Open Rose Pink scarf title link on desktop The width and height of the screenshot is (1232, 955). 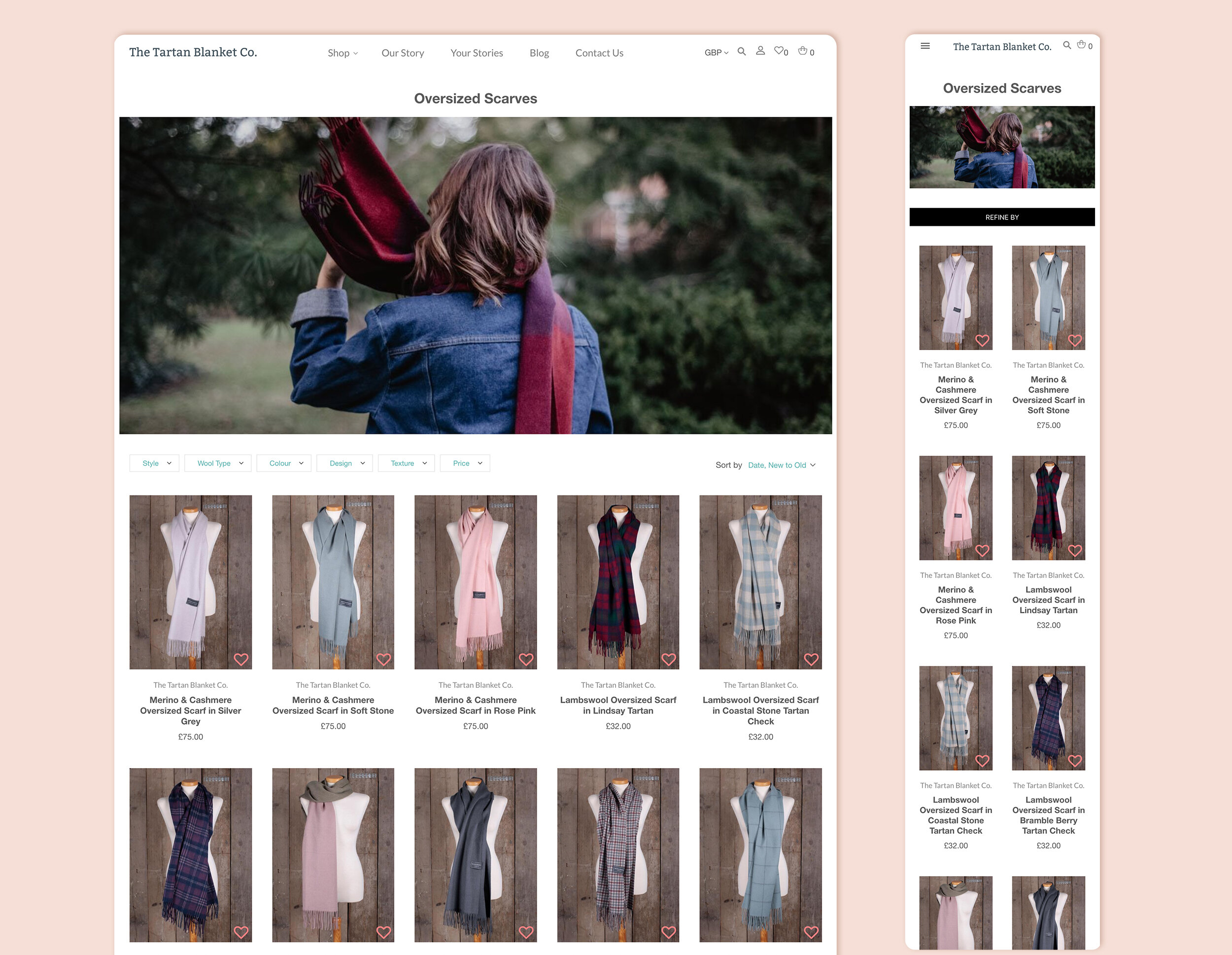coord(476,706)
